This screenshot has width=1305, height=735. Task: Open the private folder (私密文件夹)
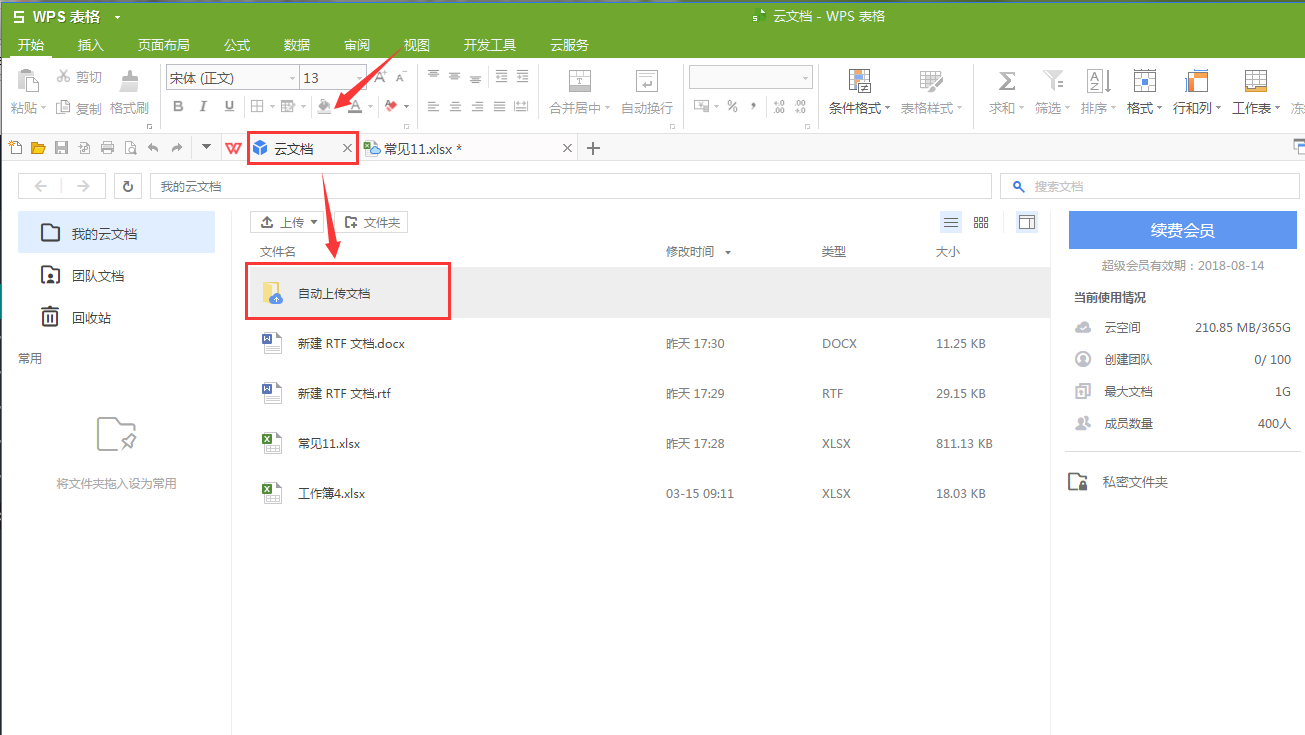point(1134,482)
